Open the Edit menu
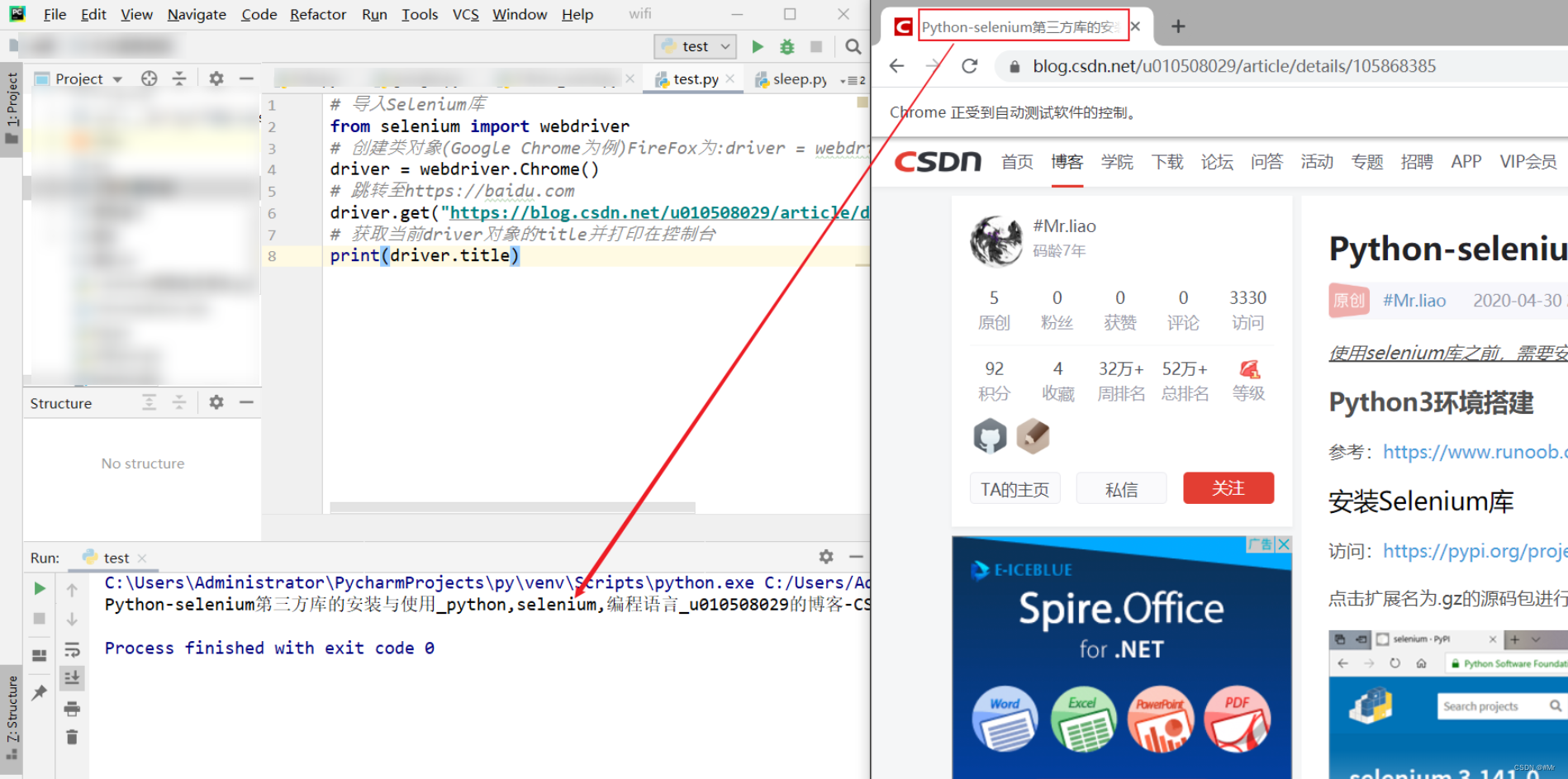Viewport: 1568px width, 779px height. coord(93,14)
